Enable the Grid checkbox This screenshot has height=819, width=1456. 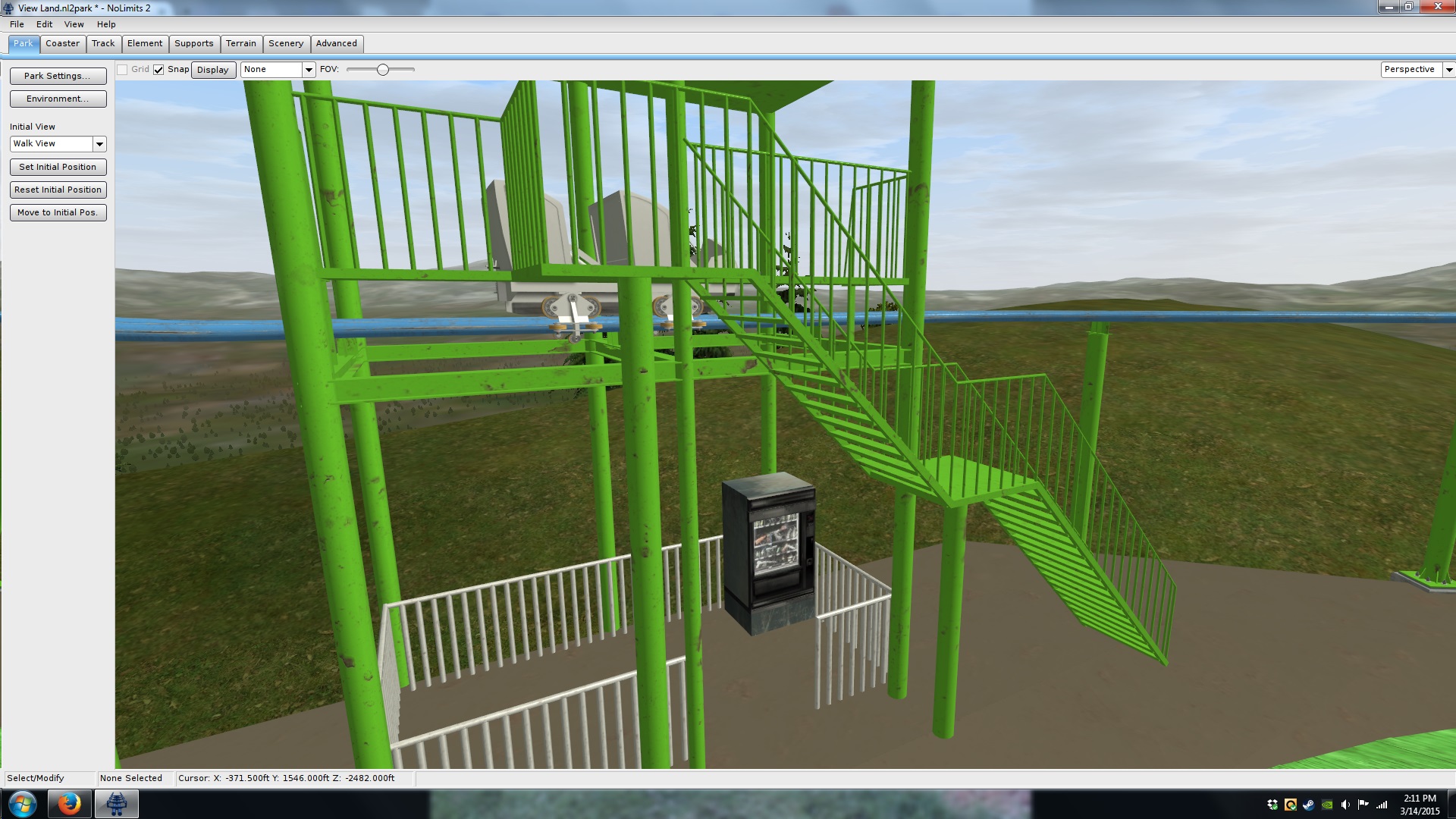(122, 70)
